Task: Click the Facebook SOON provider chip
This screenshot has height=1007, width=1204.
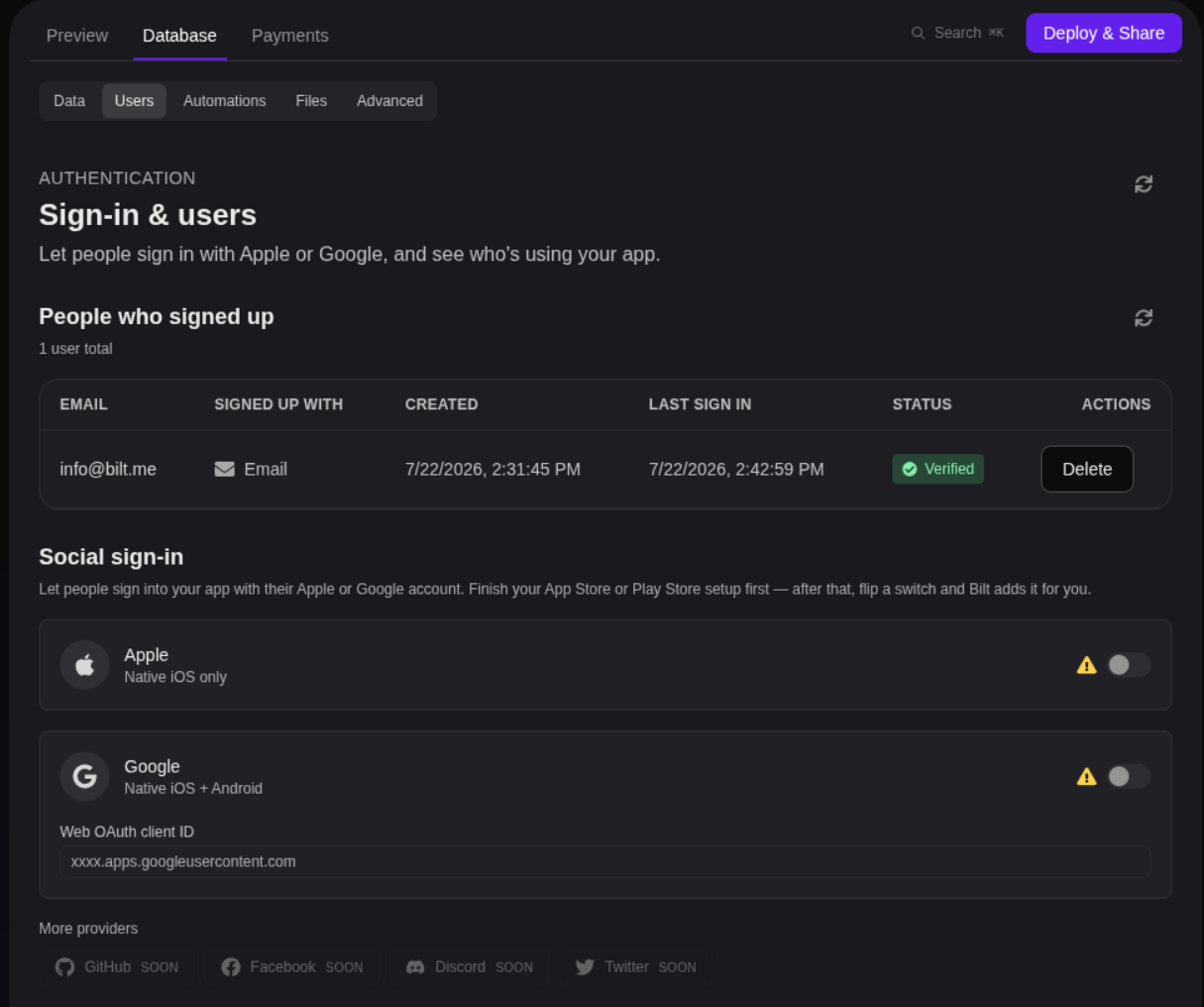Action: pos(292,967)
